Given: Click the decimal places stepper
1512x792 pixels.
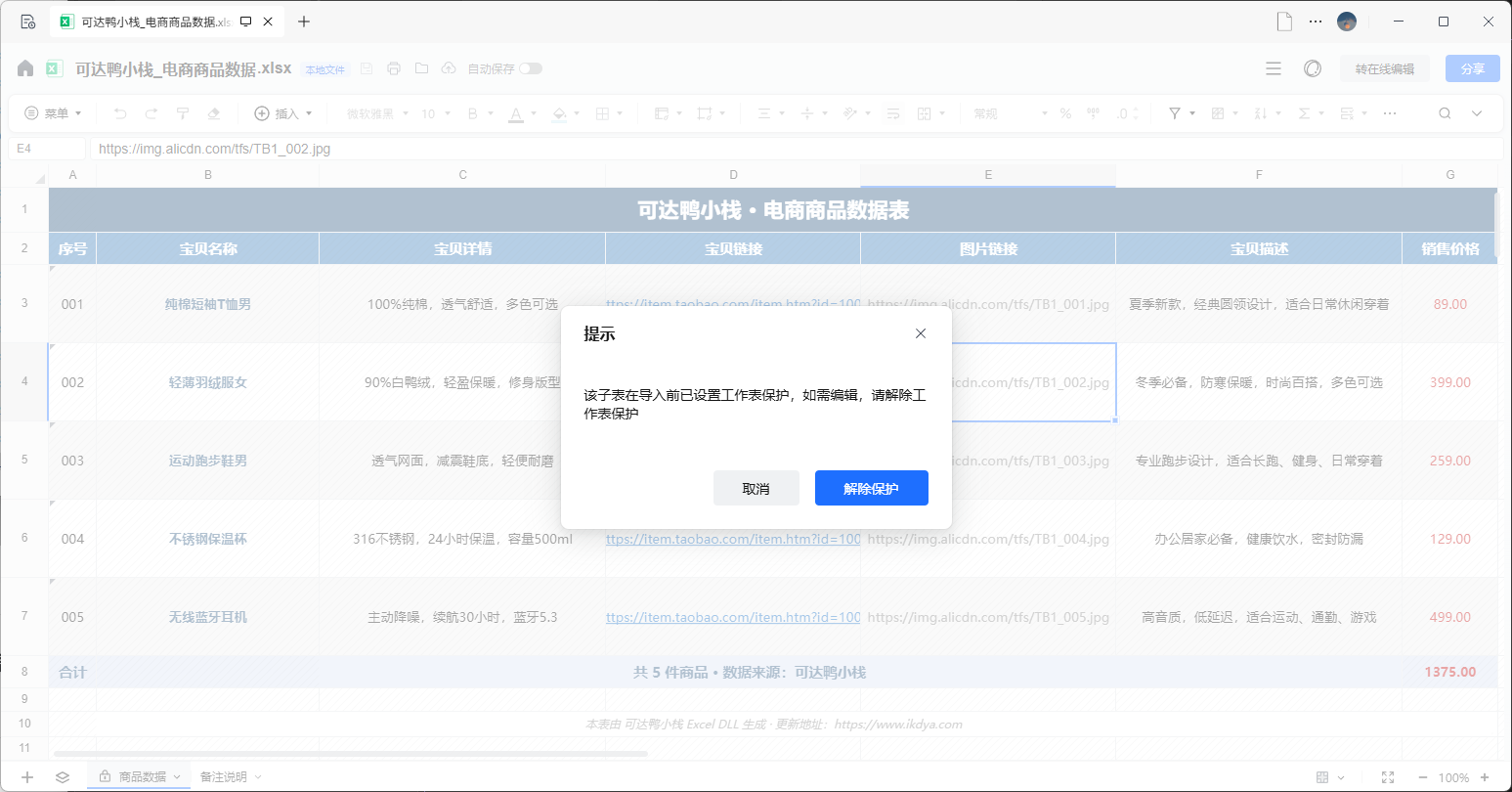Looking at the screenshot, I should 1128,113.
